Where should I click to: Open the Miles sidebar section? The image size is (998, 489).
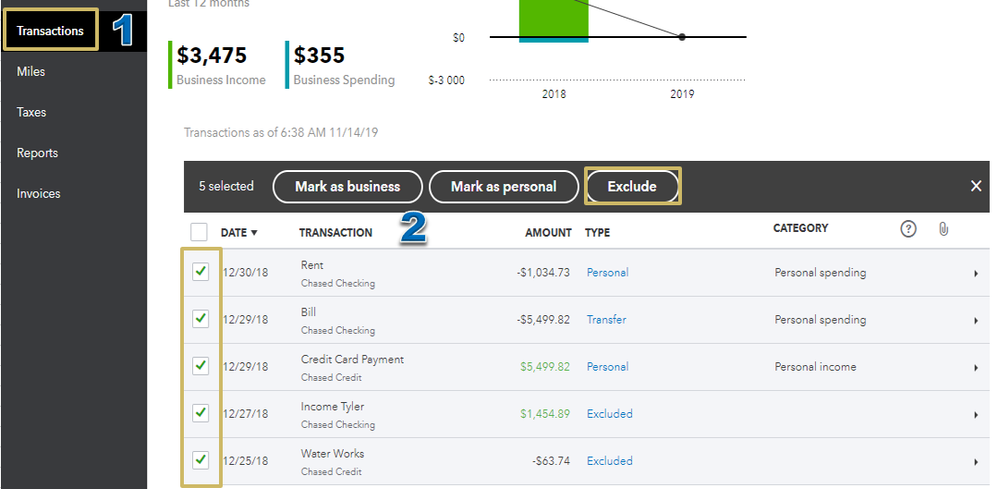coord(31,72)
